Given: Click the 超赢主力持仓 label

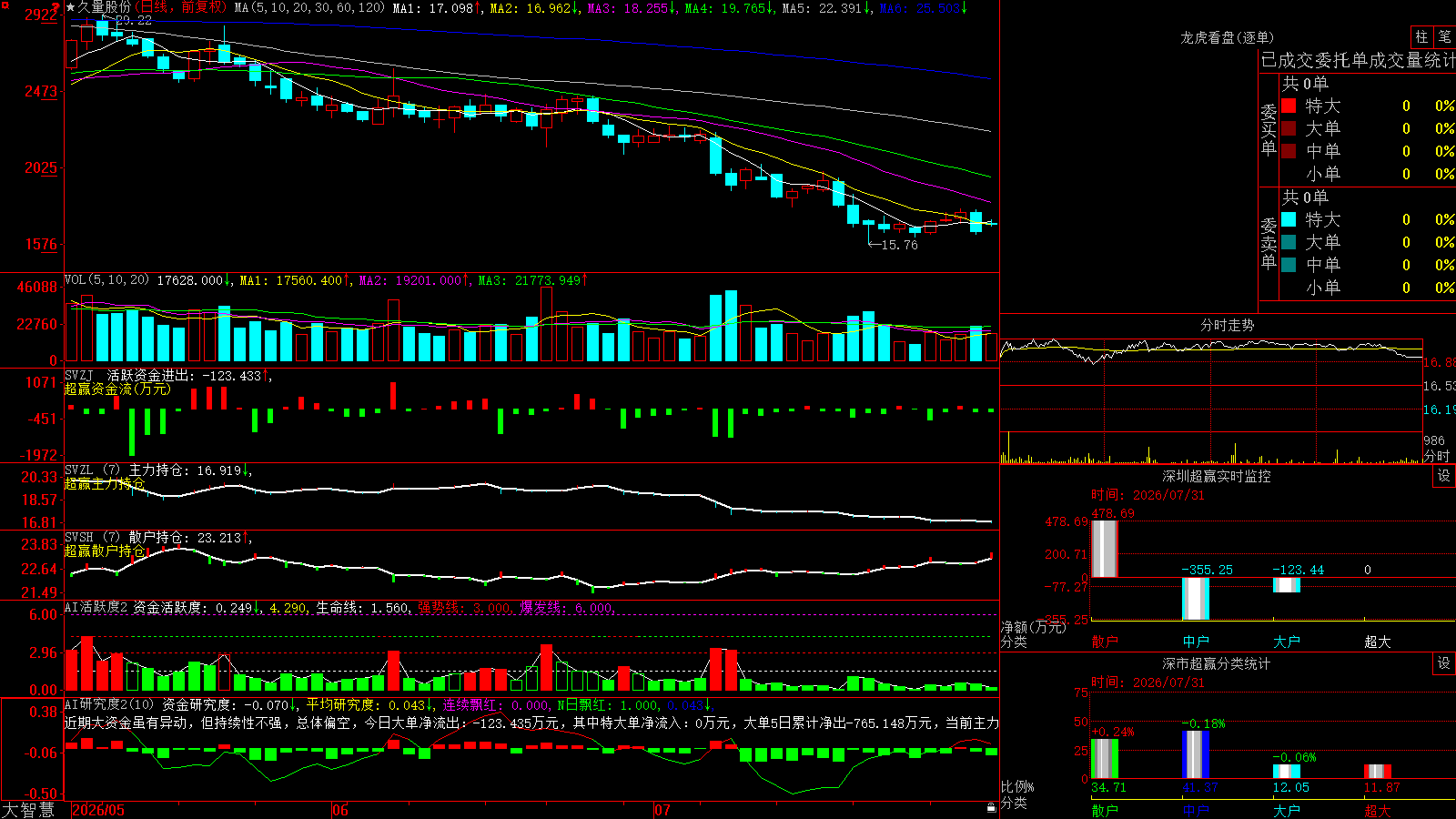Looking at the screenshot, I should pos(105,483).
